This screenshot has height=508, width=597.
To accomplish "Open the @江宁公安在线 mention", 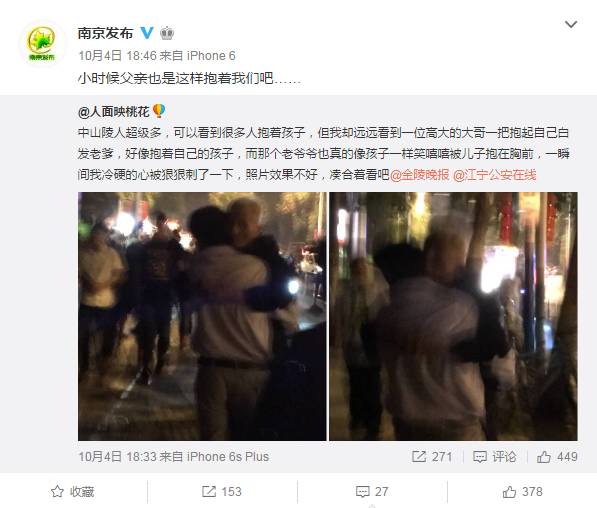I will click(495, 175).
